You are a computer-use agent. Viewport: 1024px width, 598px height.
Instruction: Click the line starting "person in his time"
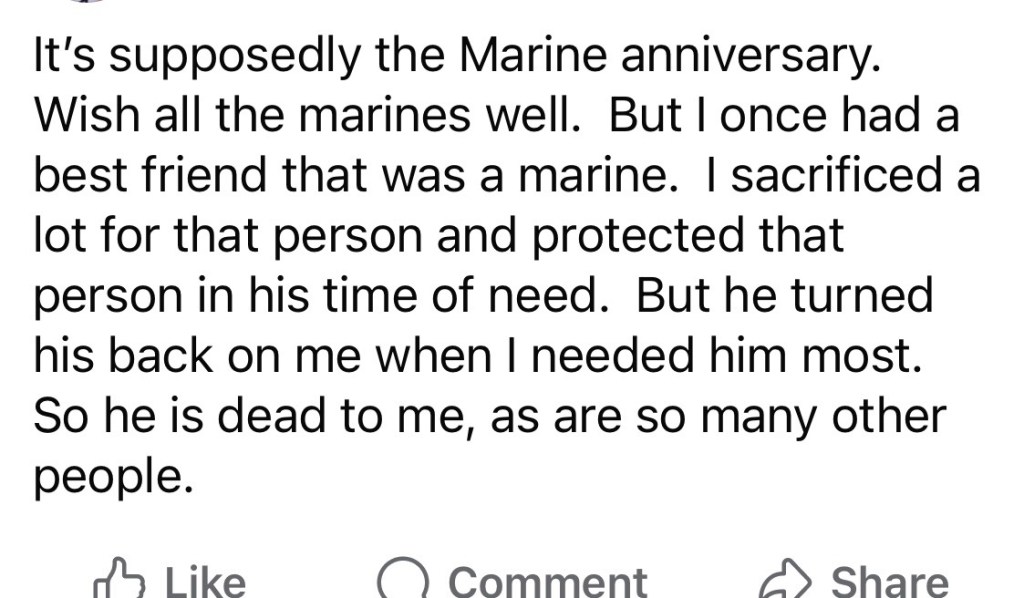point(482,296)
